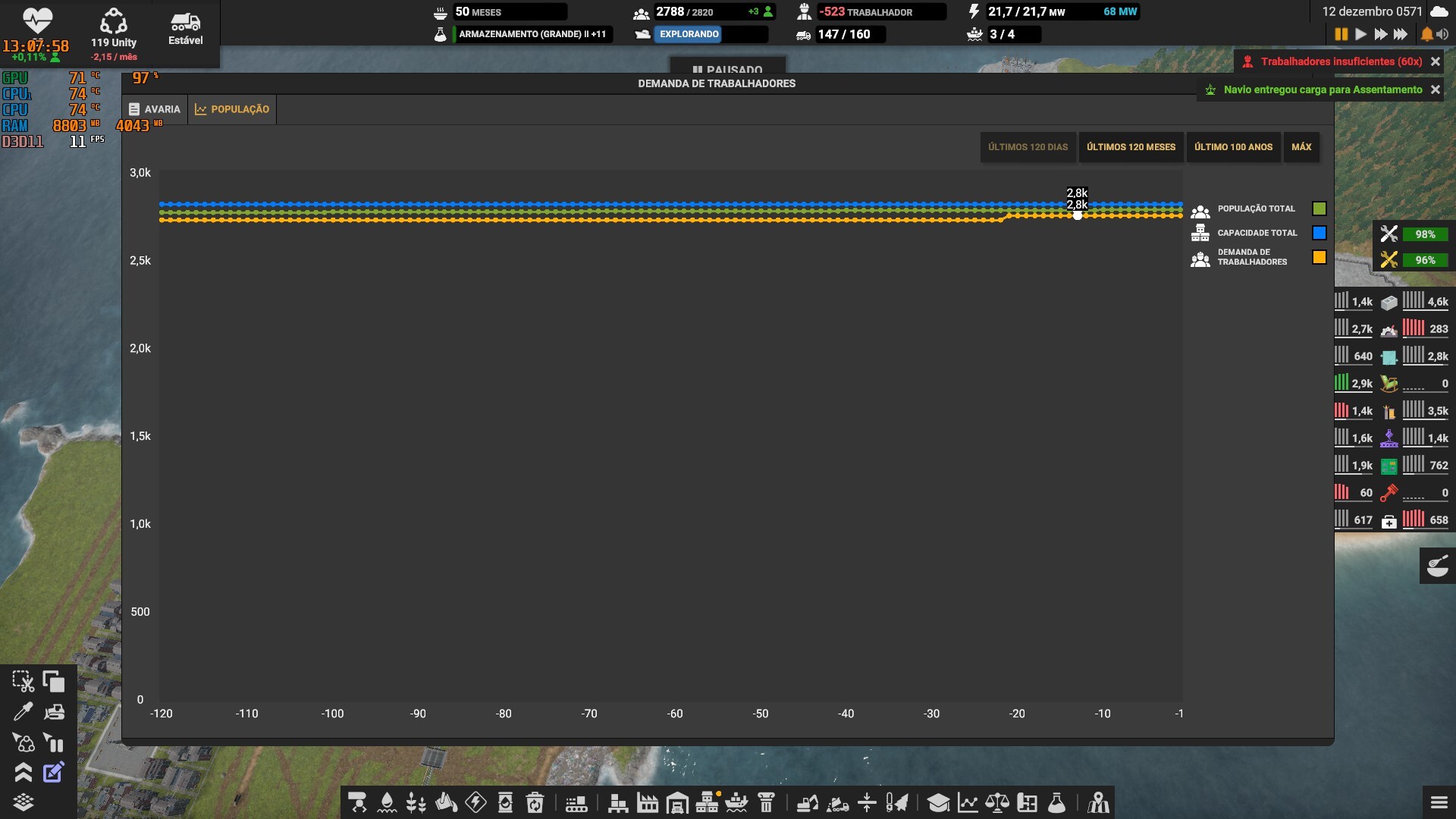Open the dump truck dumping tool
This screenshot has height=819, width=1456.
click(837, 802)
